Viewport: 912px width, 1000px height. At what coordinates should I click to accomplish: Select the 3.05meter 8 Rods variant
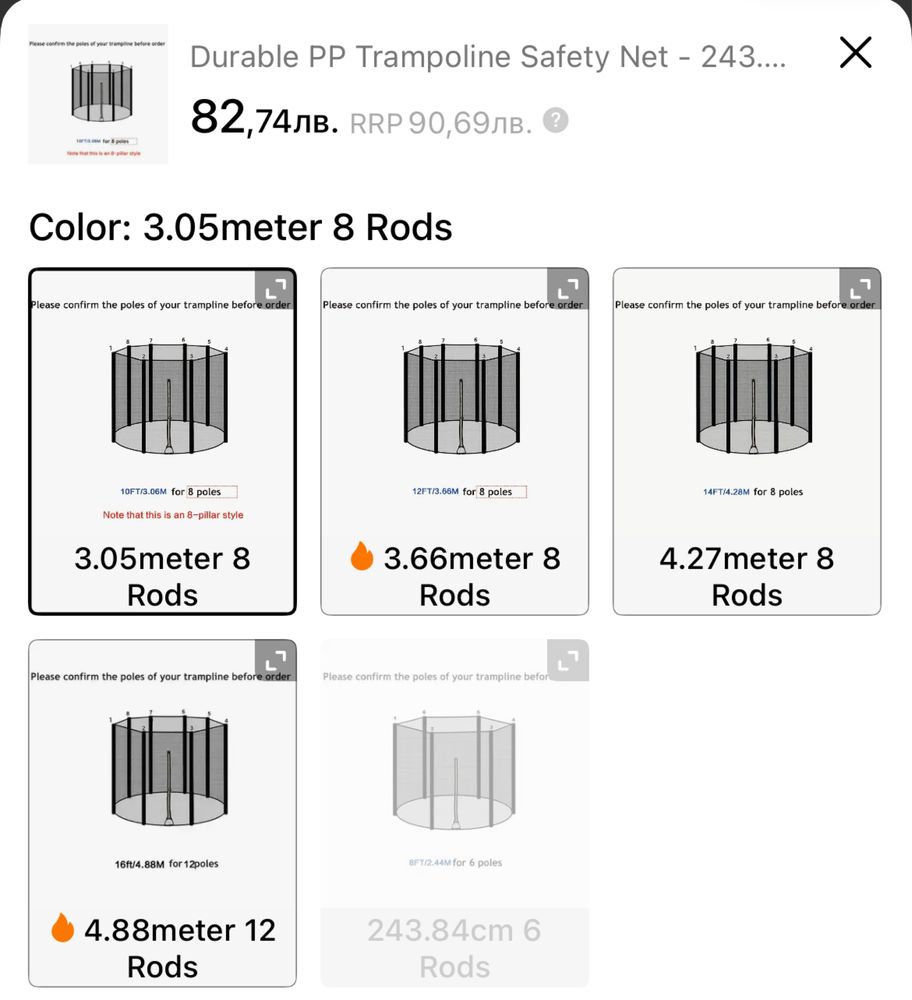point(163,441)
